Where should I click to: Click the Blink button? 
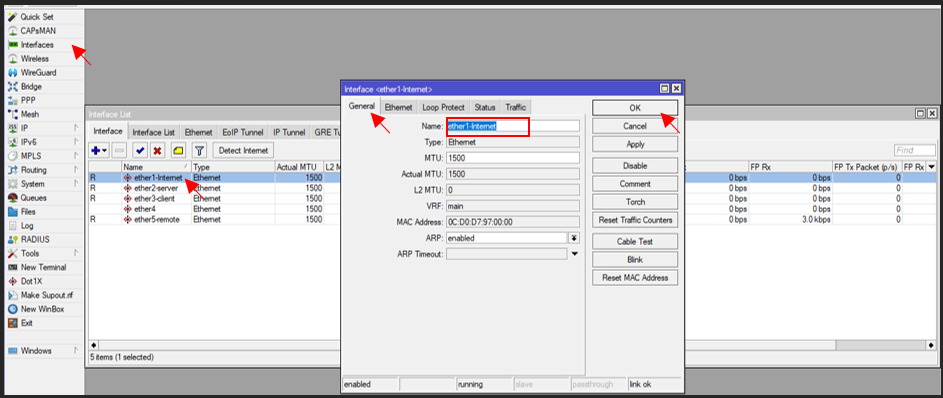click(635, 260)
